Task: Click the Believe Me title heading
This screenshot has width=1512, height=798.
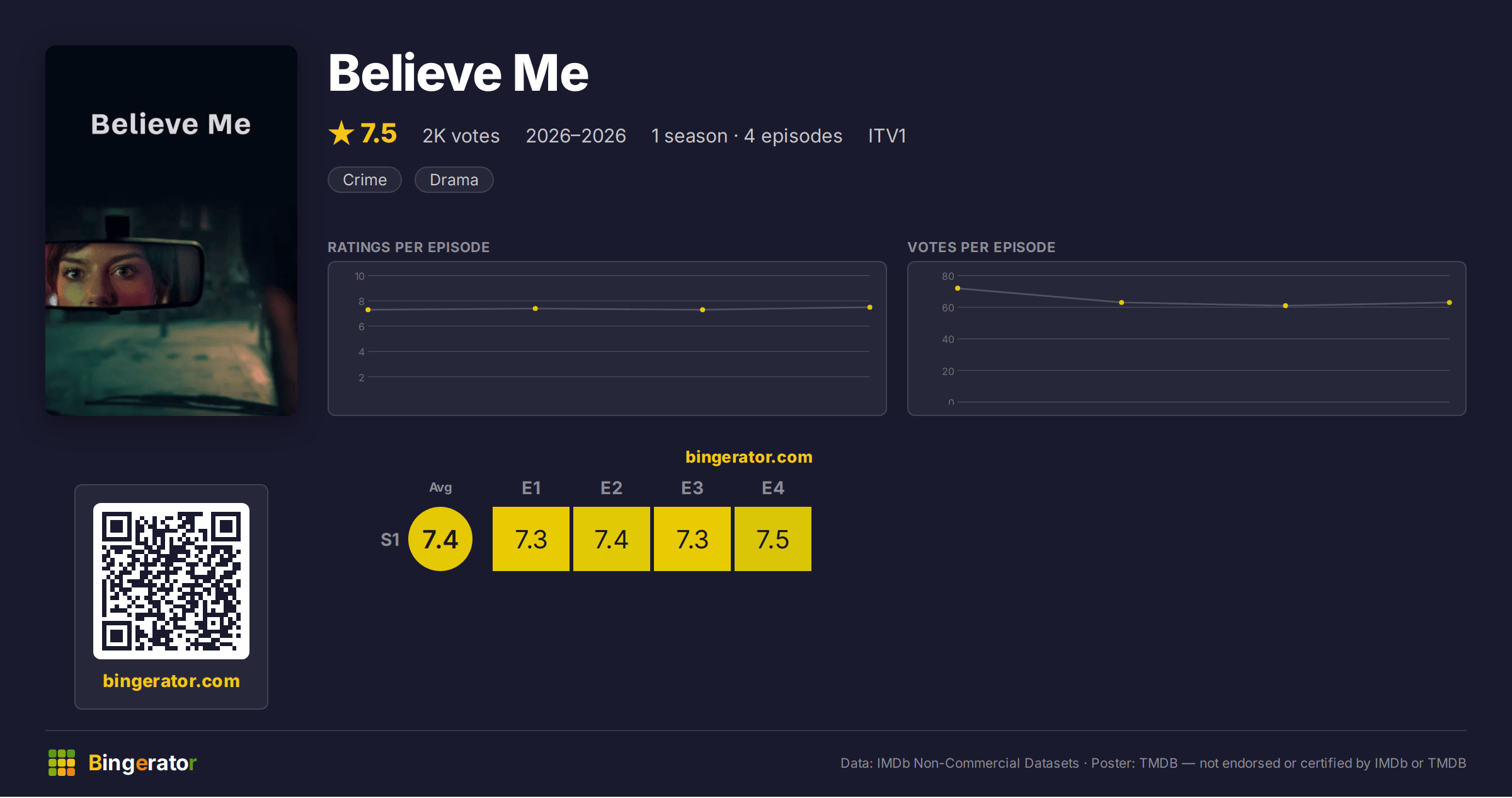Action: 458,73
